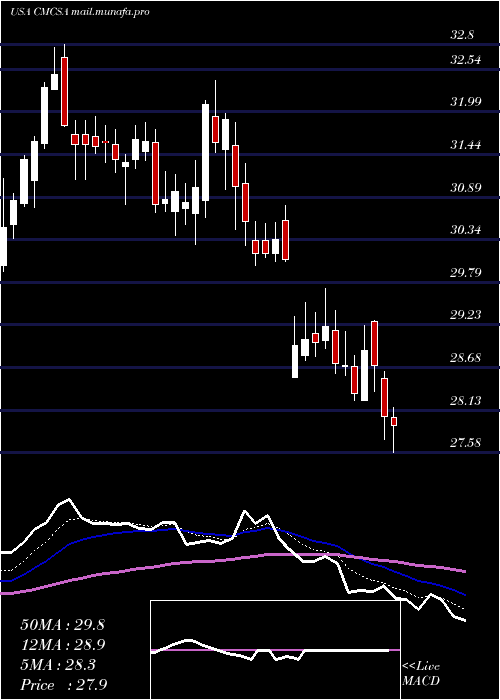Screen dimensions: 500x700
Task: Select the 28.13 price level label
Action: pos(466,400)
